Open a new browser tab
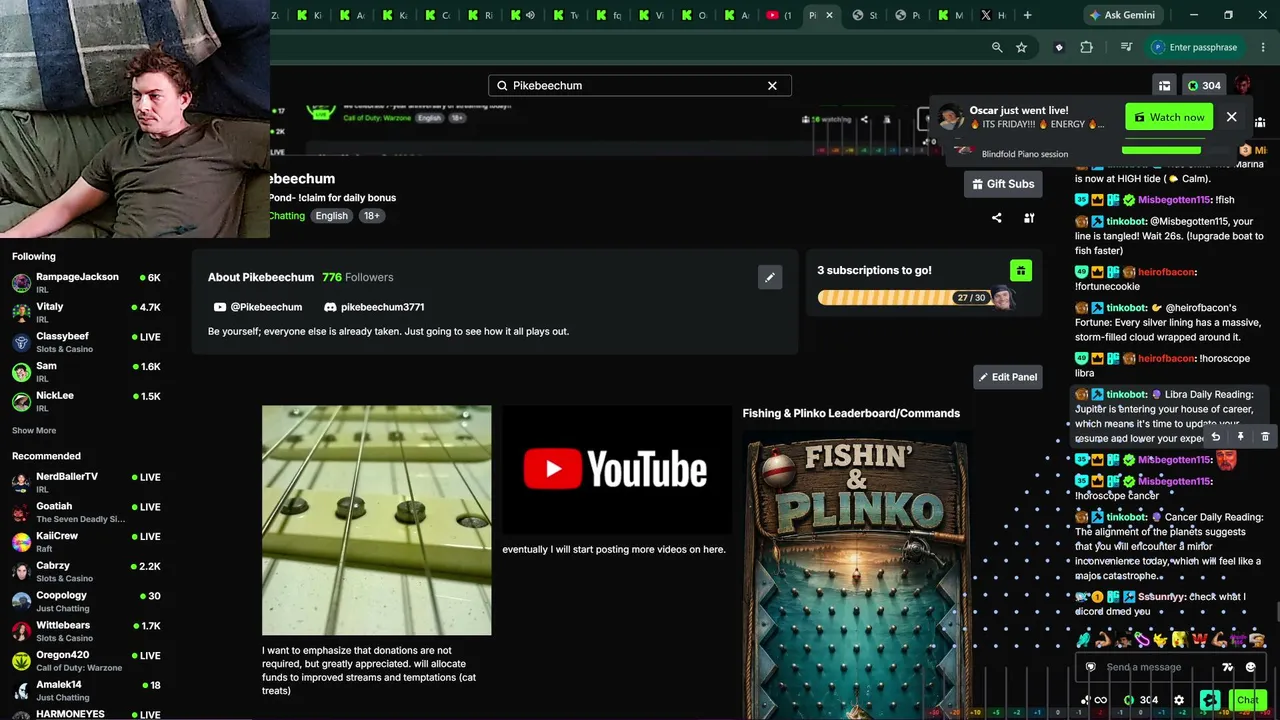Screen dimensions: 1280x720 [1027, 15]
